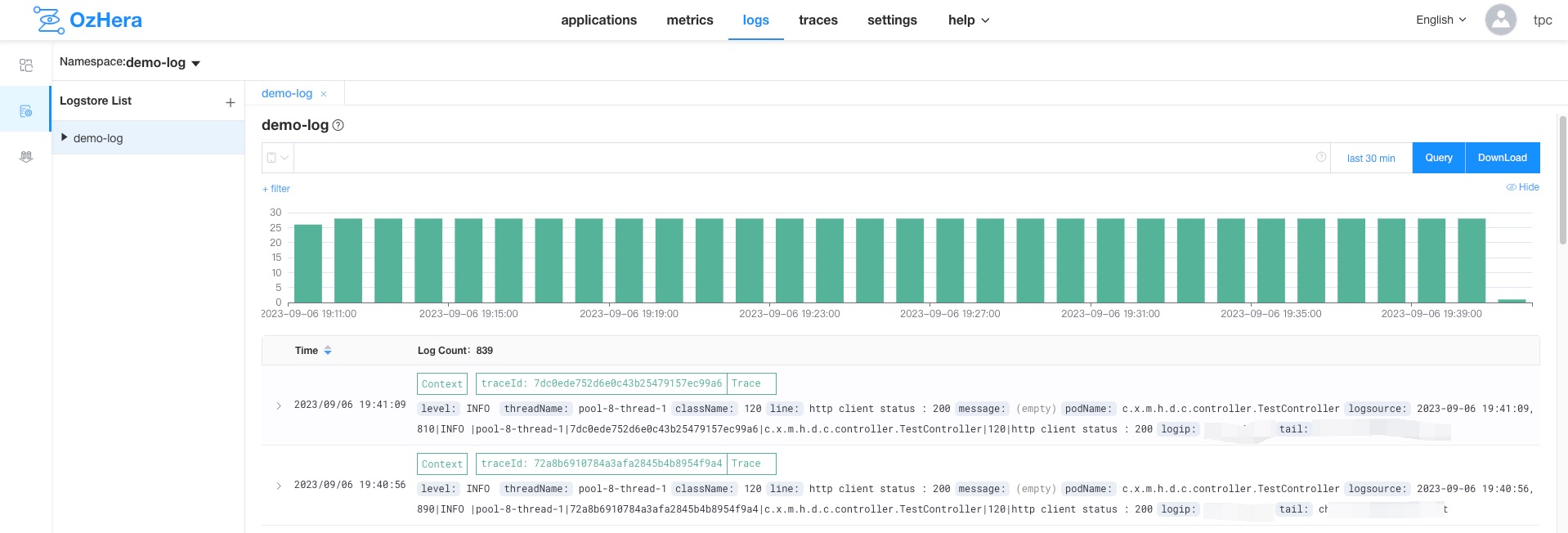Open the last 30 min time picker
1568x533 pixels.
click(x=1371, y=158)
